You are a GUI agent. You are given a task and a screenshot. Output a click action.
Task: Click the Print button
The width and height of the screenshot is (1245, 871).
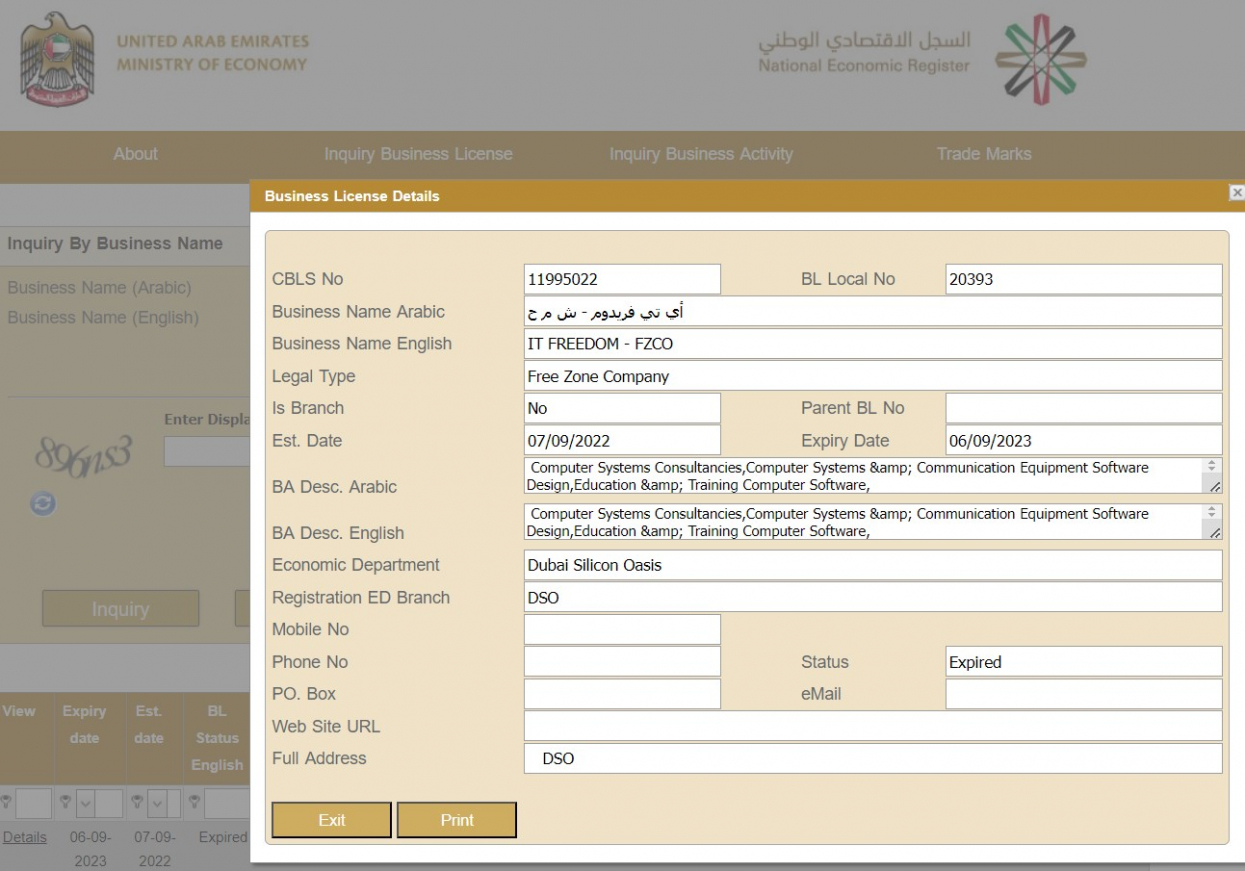pyautogui.click(x=457, y=820)
